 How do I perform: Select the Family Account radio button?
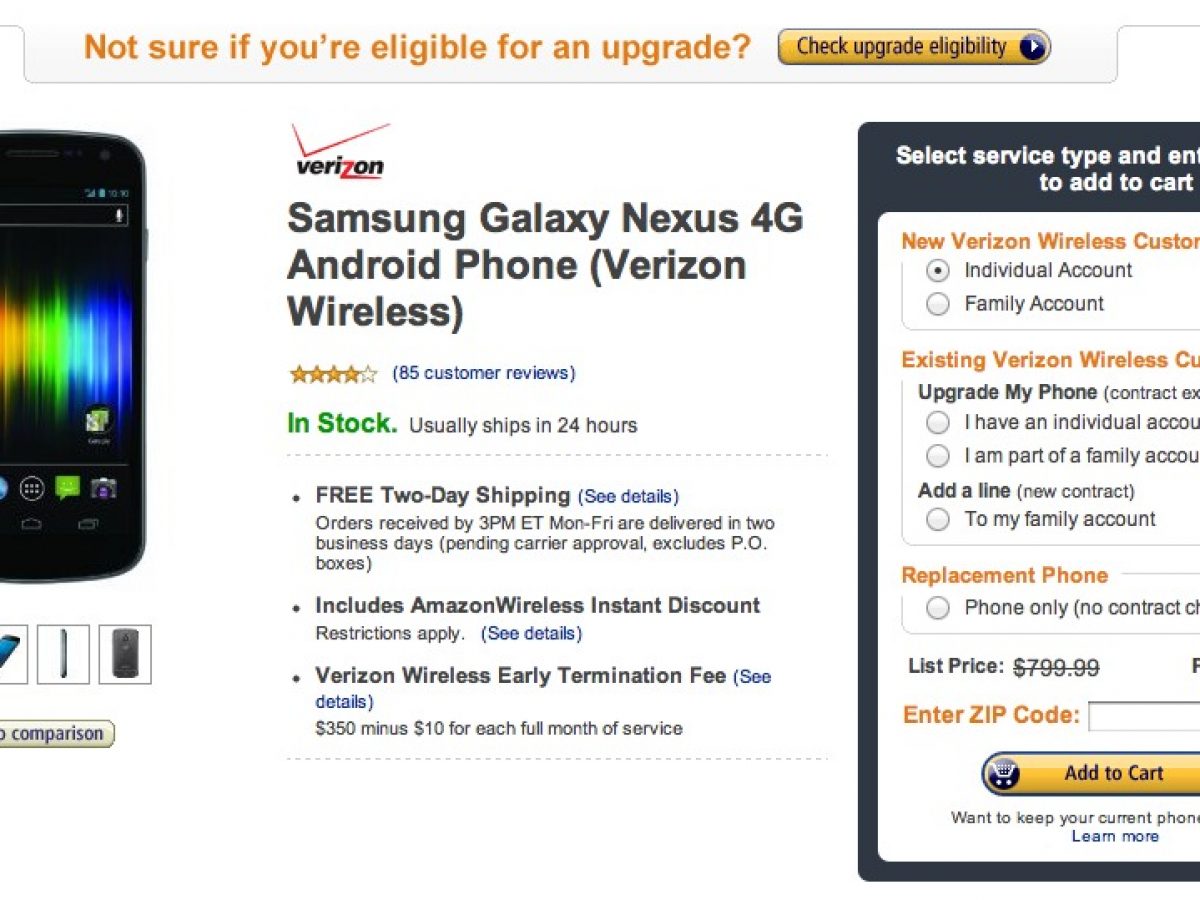point(938,304)
